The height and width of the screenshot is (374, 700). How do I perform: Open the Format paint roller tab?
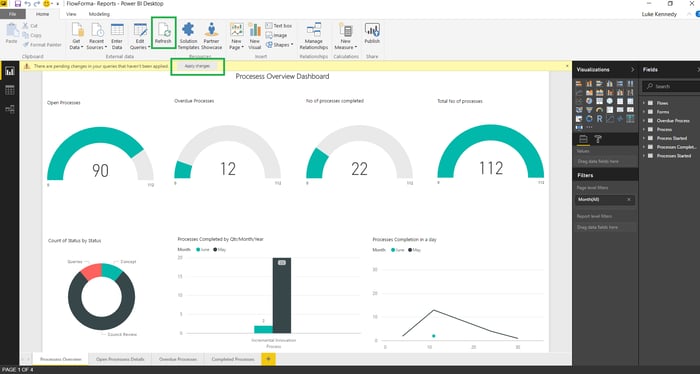click(x=598, y=139)
